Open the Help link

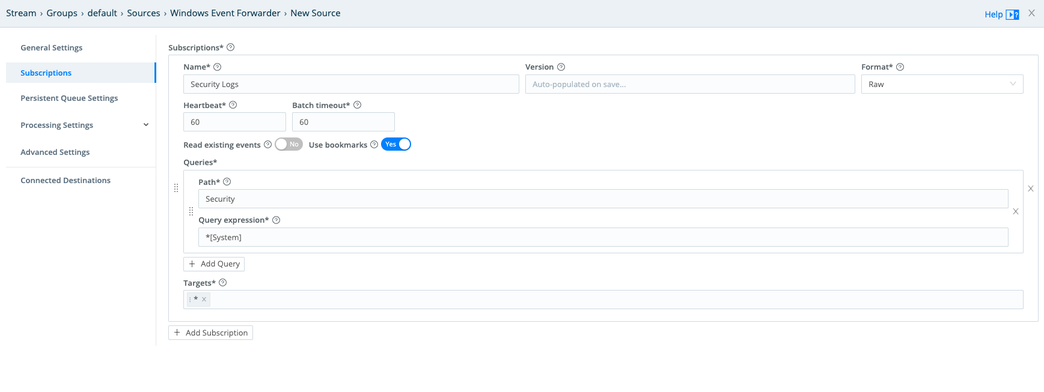[x=993, y=14]
